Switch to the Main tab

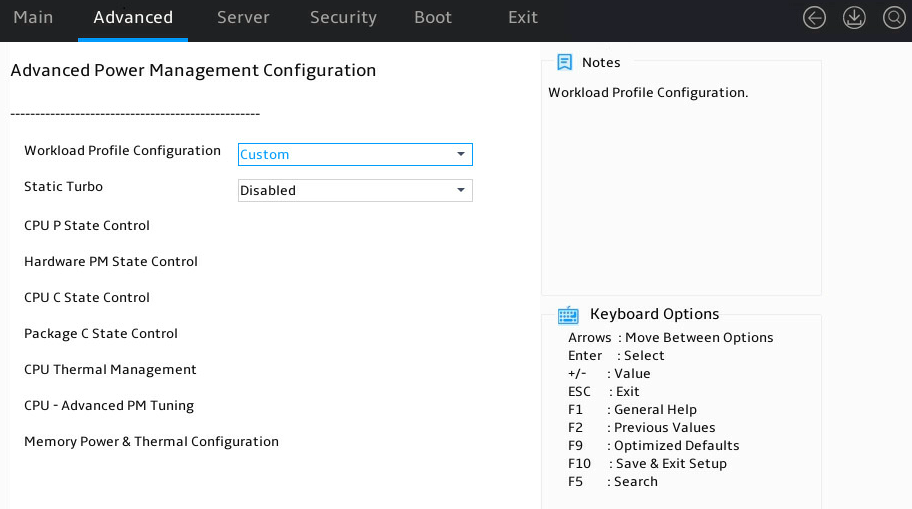click(33, 17)
